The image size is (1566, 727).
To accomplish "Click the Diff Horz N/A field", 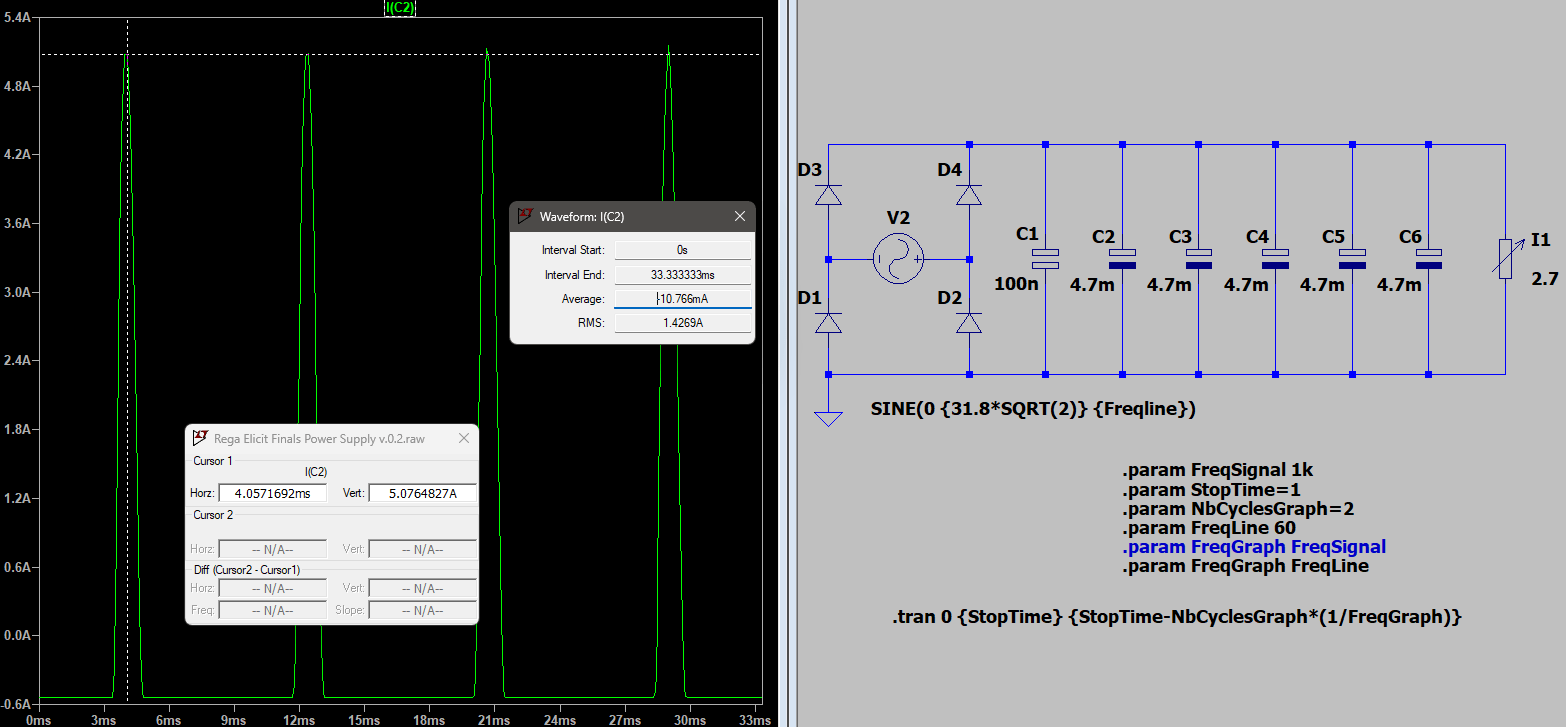I will (x=272, y=589).
